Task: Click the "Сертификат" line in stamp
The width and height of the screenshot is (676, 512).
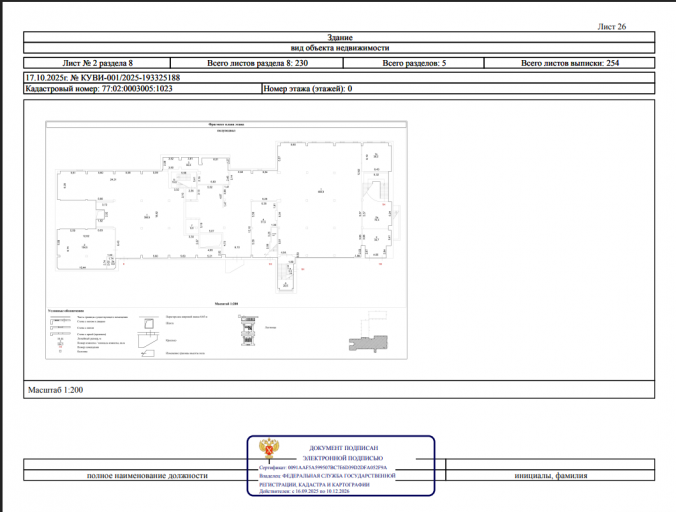Action: pos(323,467)
